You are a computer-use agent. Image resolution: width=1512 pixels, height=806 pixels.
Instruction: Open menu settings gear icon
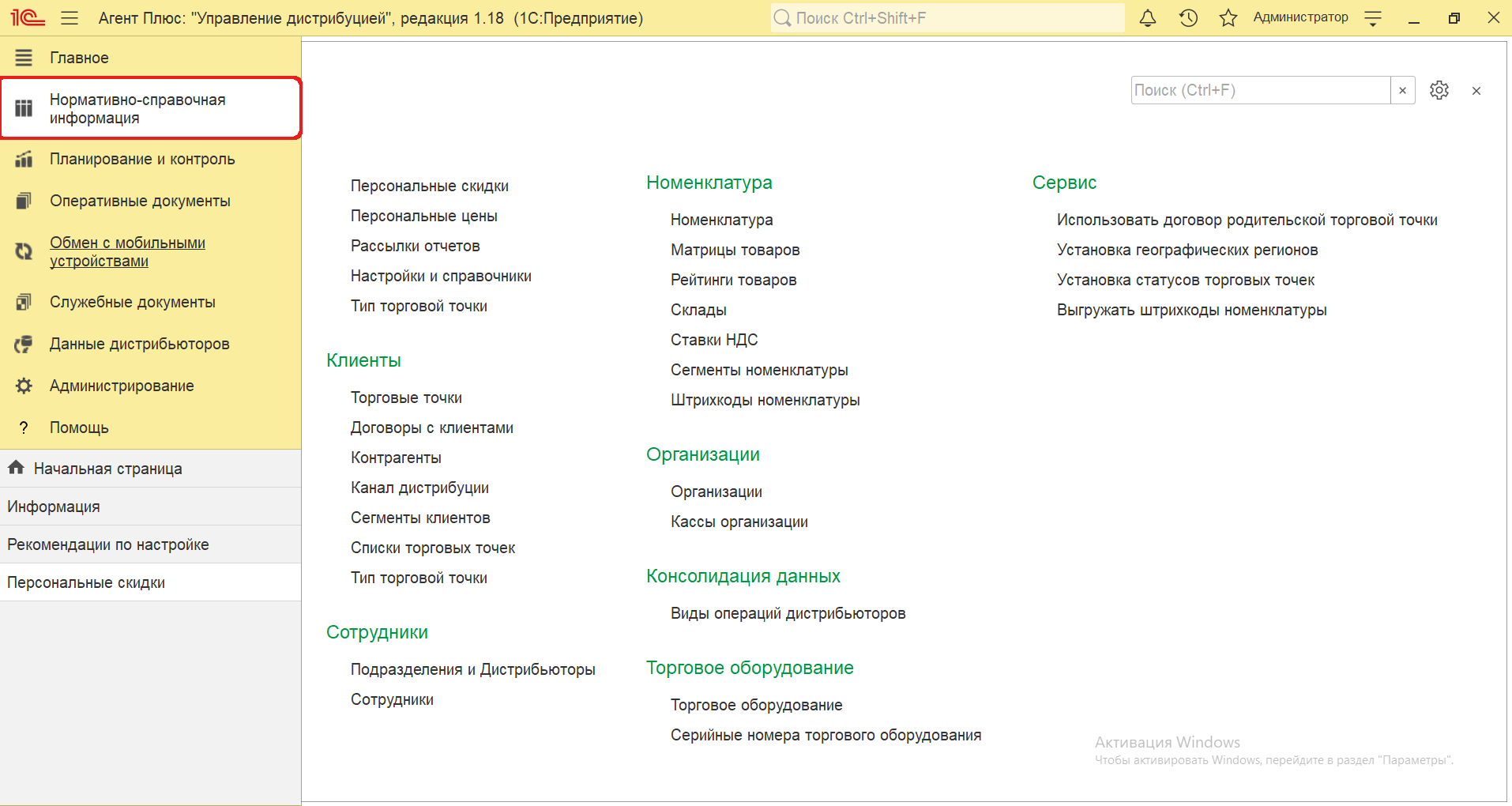(x=1439, y=90)
